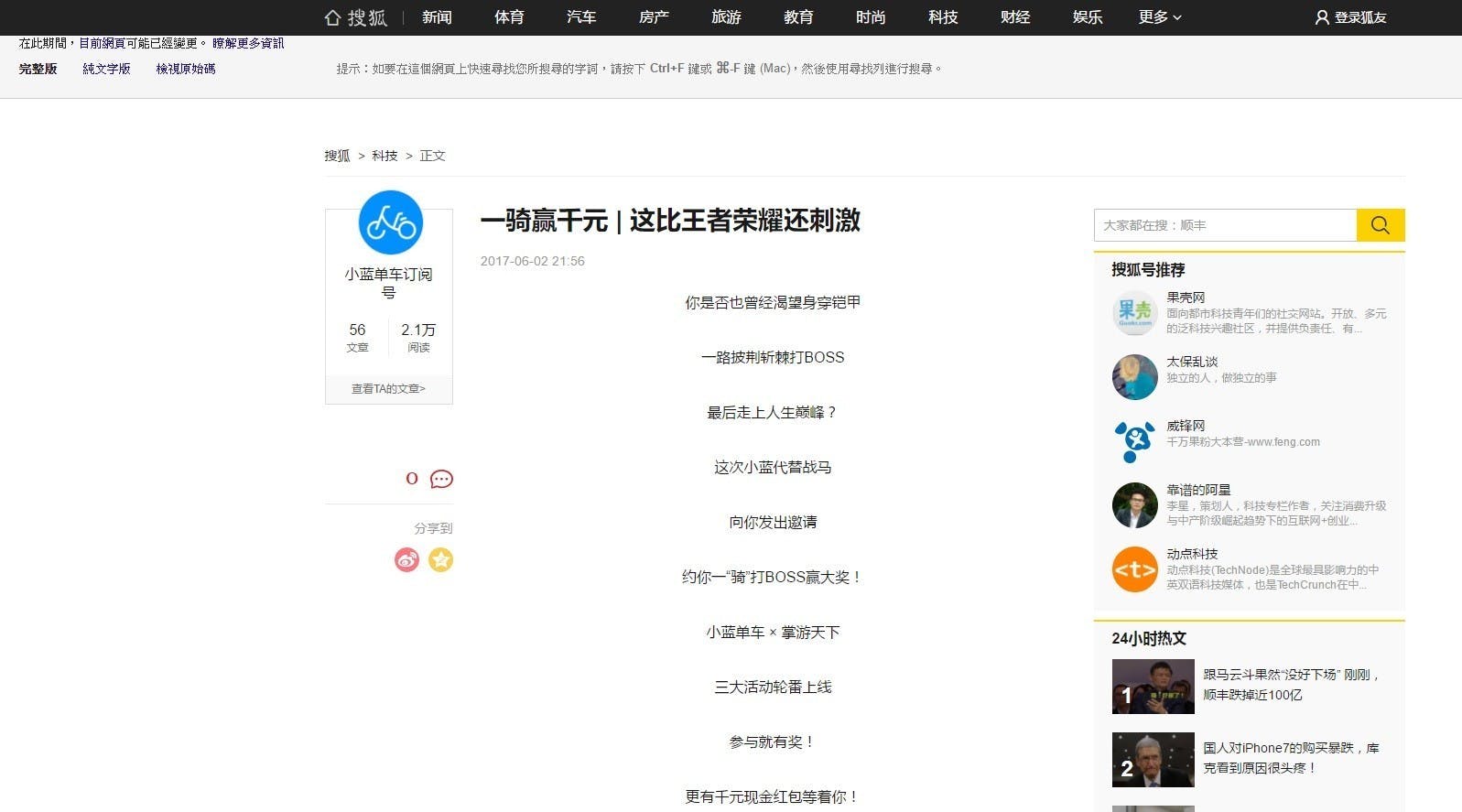
Task: Click the line 参与就有奖！
Action: [773, 742]
